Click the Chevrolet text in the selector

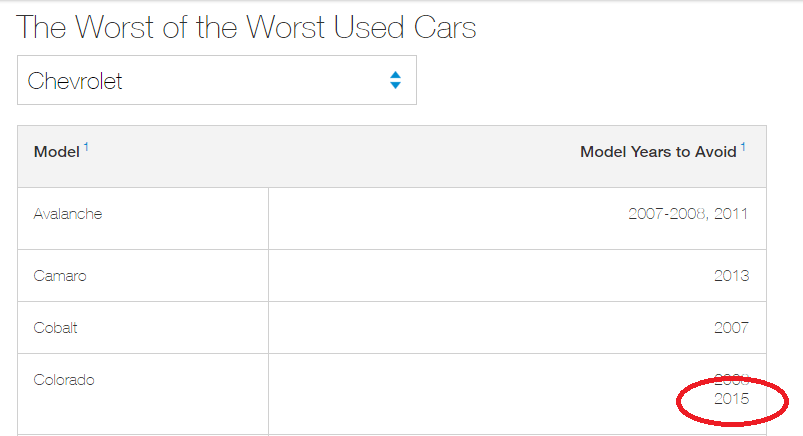click(75, 81)
